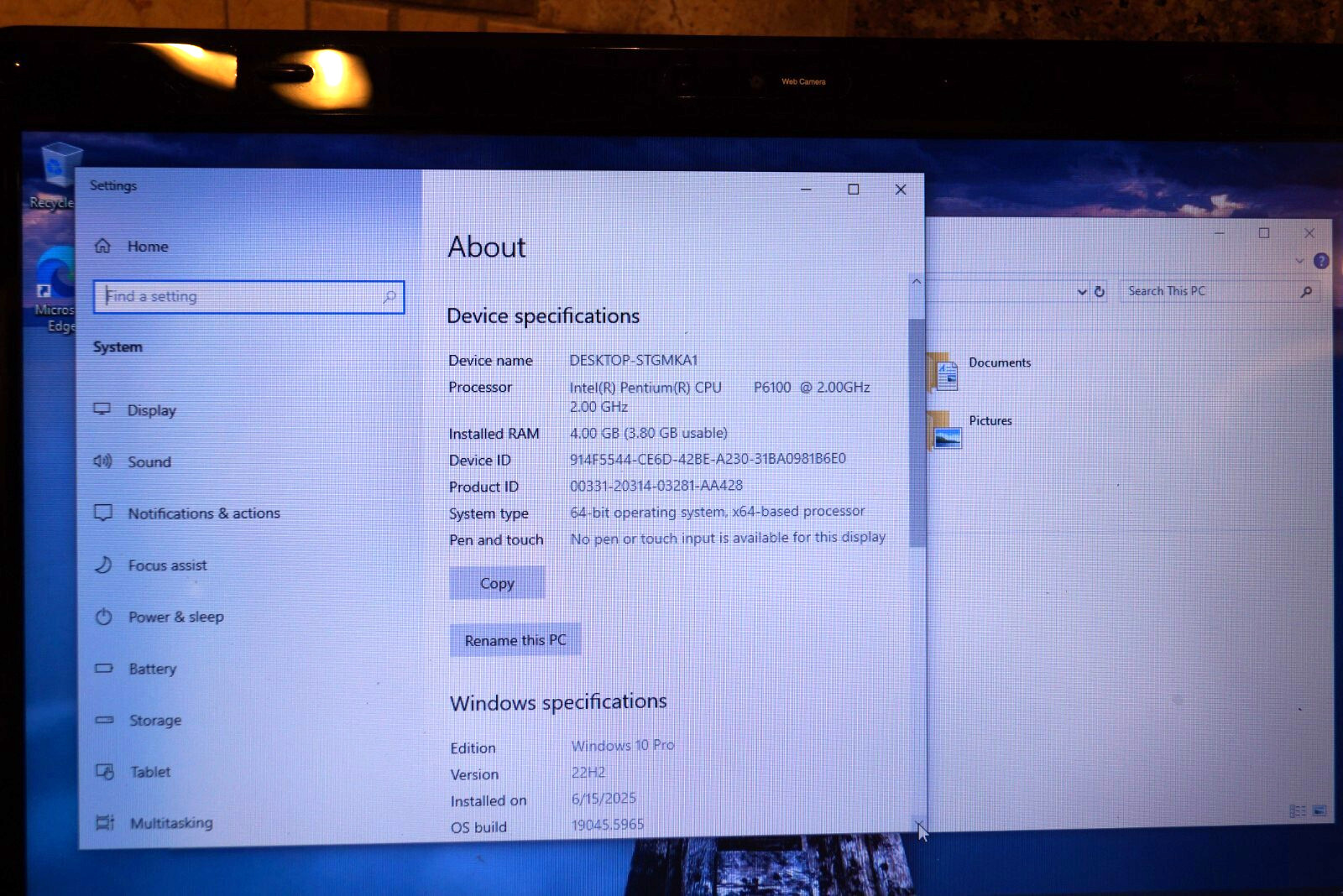Click the Storage drive icon
This screenshot has width=1343, height=896.
pyautogui.click(x=104, y=720)
